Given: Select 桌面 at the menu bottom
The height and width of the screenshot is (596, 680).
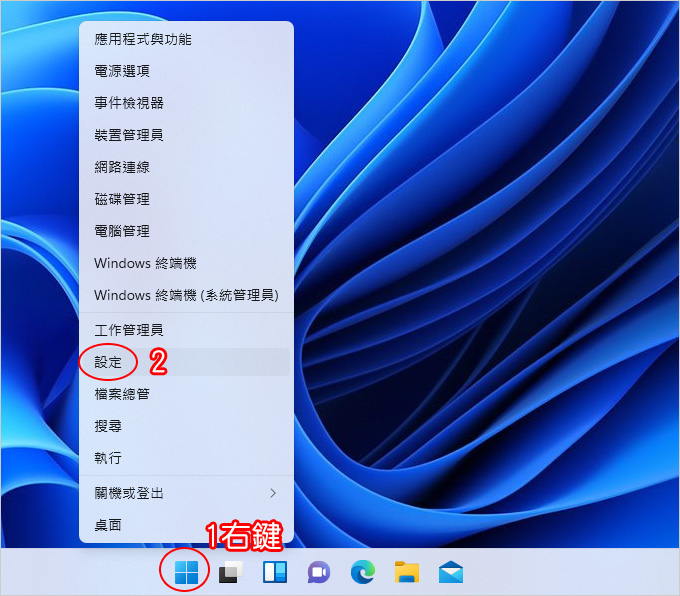Looking at the screenshot, I should (x=186, y=525).
